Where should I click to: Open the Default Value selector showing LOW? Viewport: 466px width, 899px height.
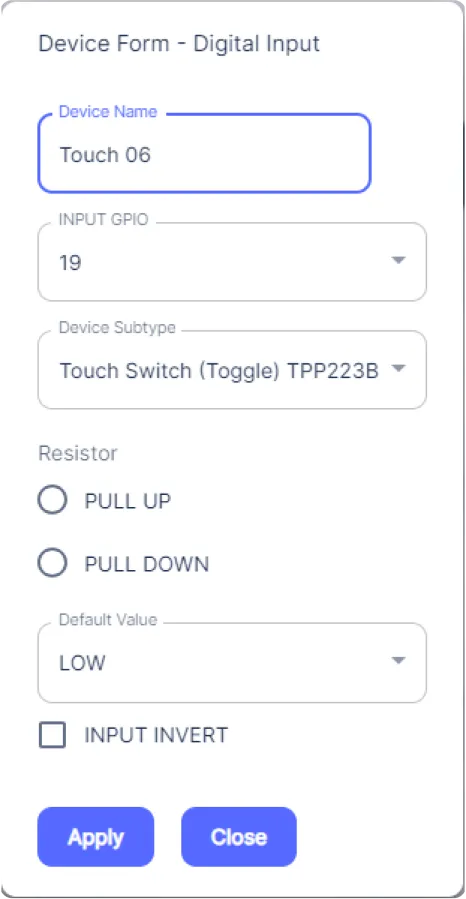(232, 663)
